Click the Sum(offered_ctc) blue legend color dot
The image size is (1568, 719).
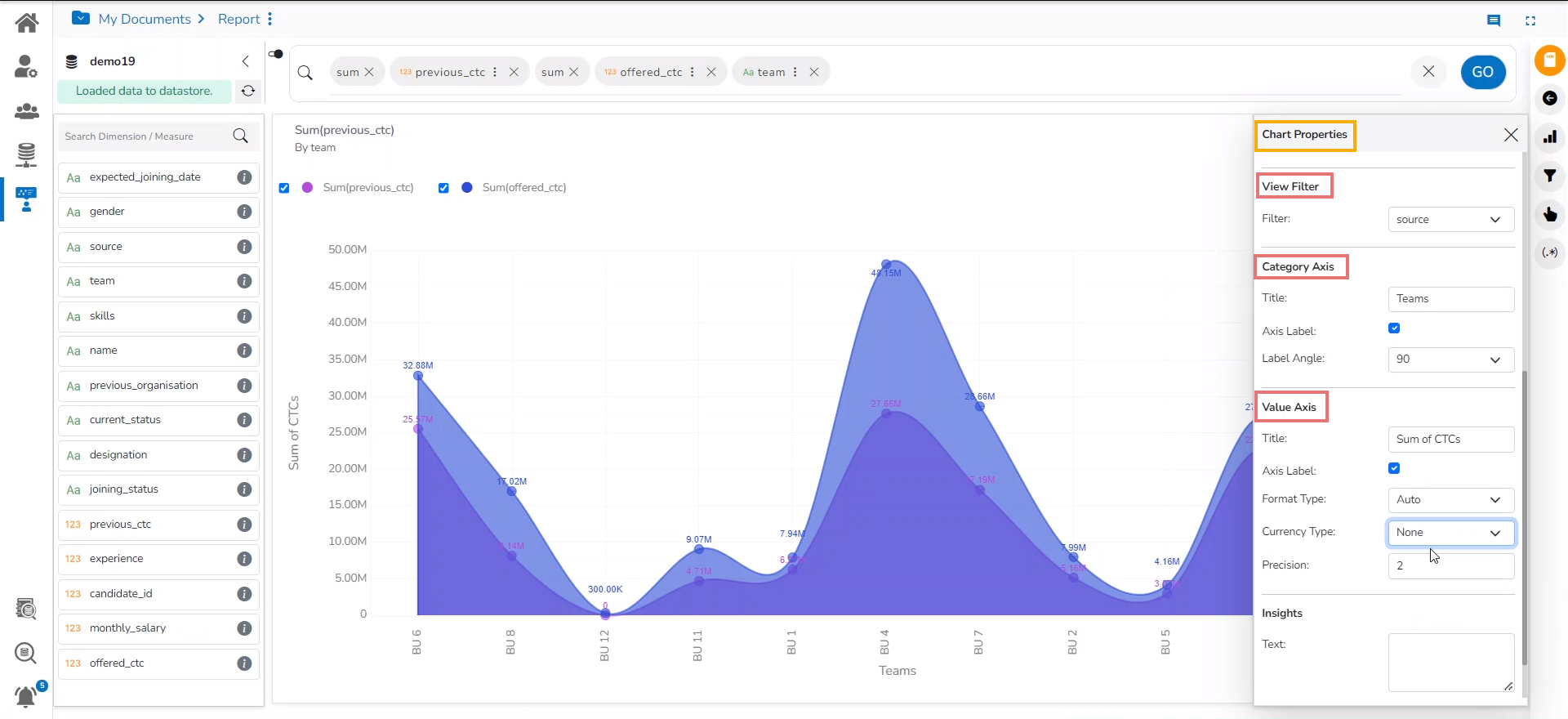click(467, 188)
